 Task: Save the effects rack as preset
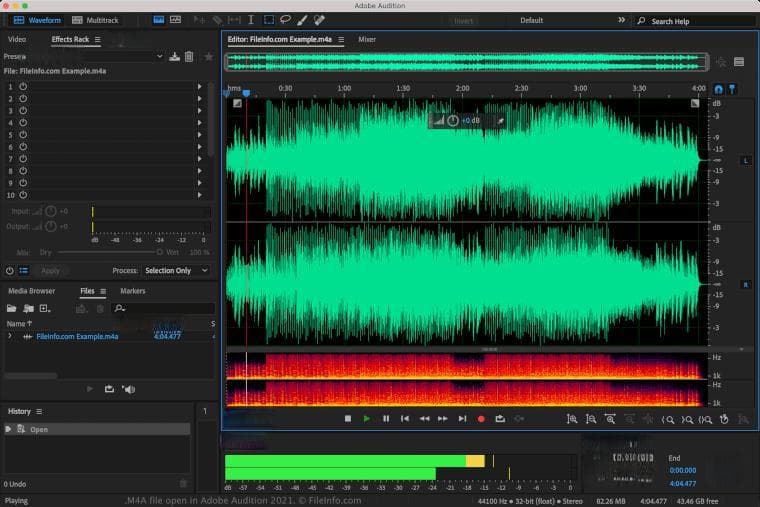(174, 57)
